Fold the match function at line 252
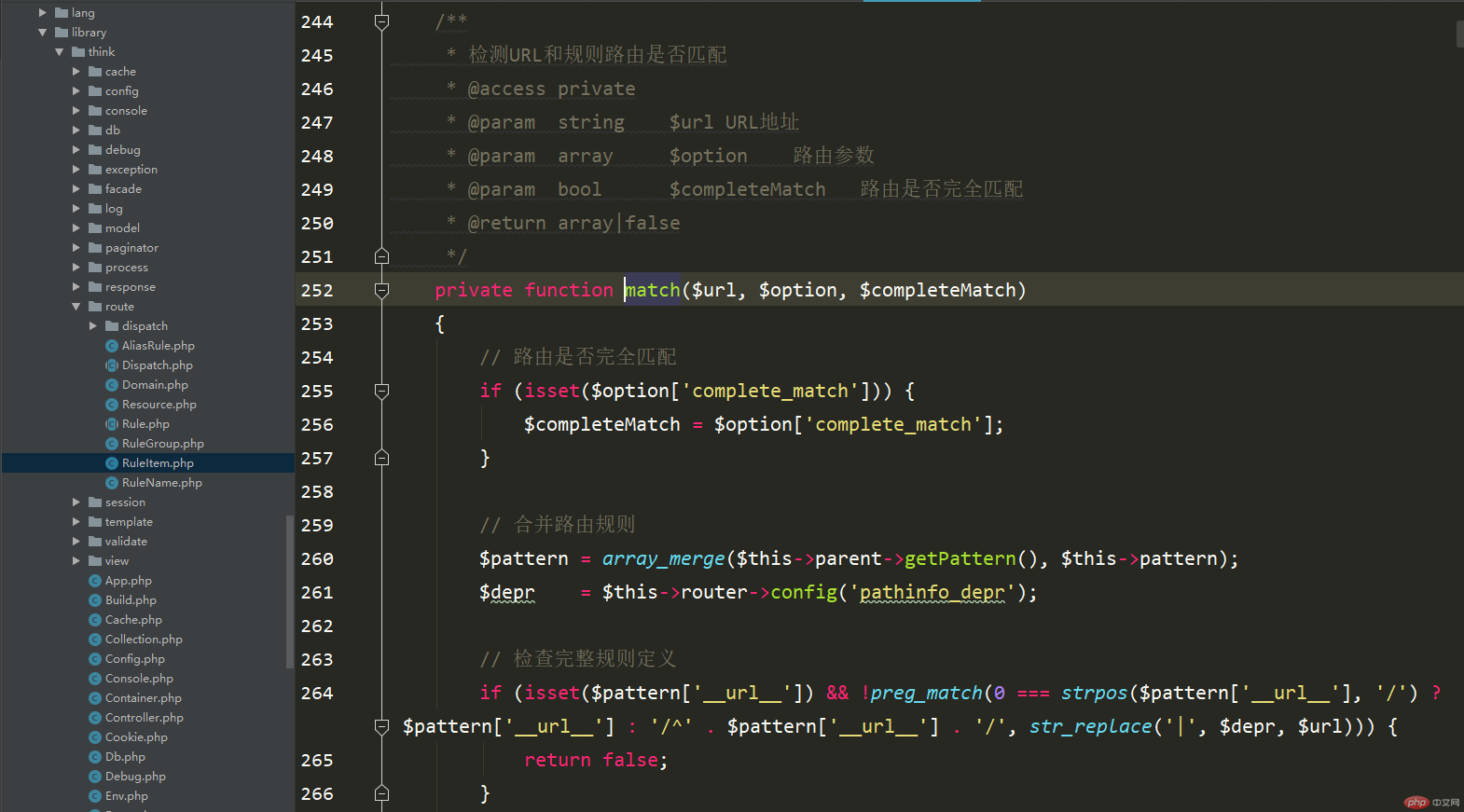 (x=381, y=290)
